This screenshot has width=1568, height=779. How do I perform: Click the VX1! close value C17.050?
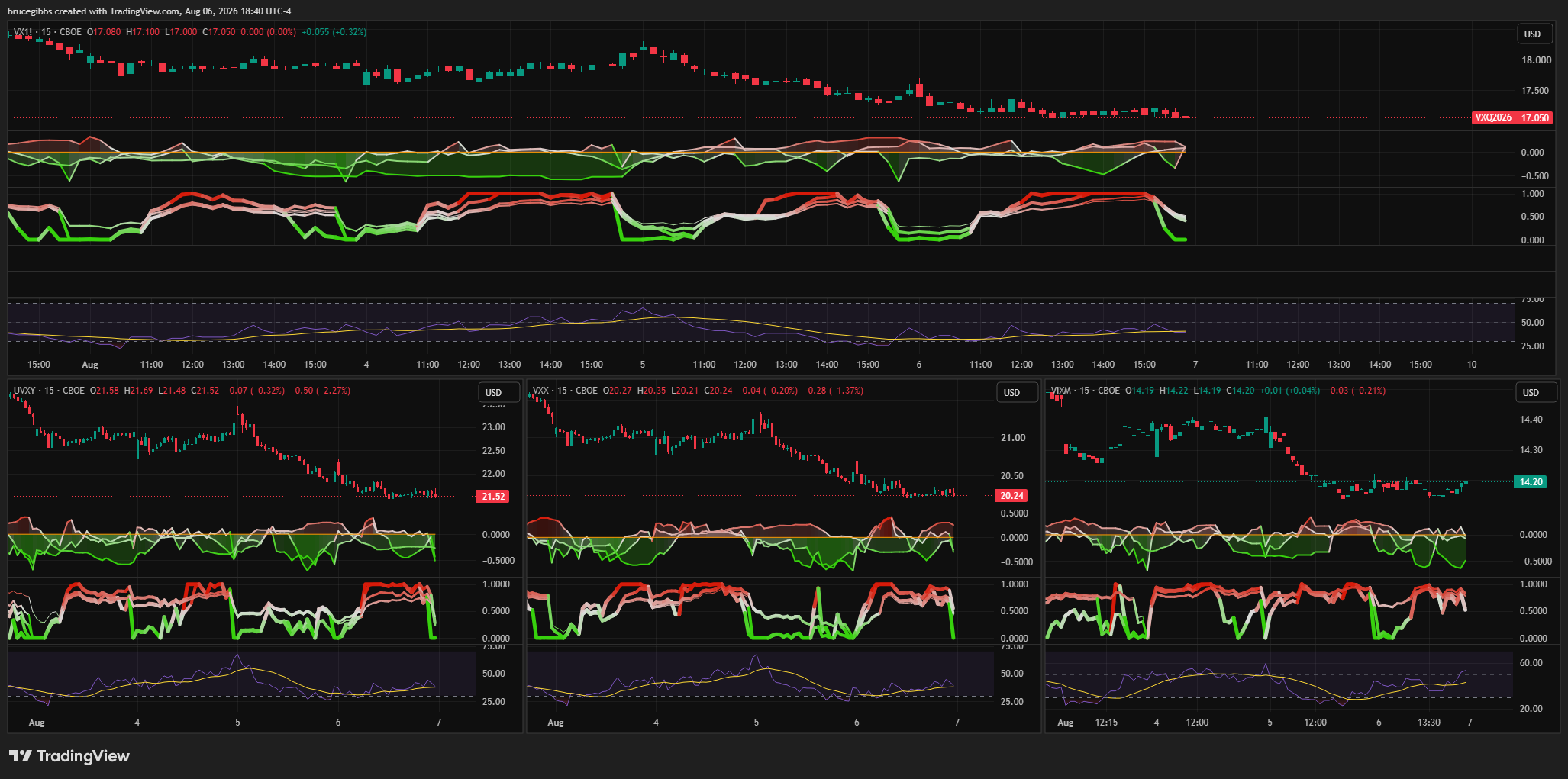coord(219,32)
